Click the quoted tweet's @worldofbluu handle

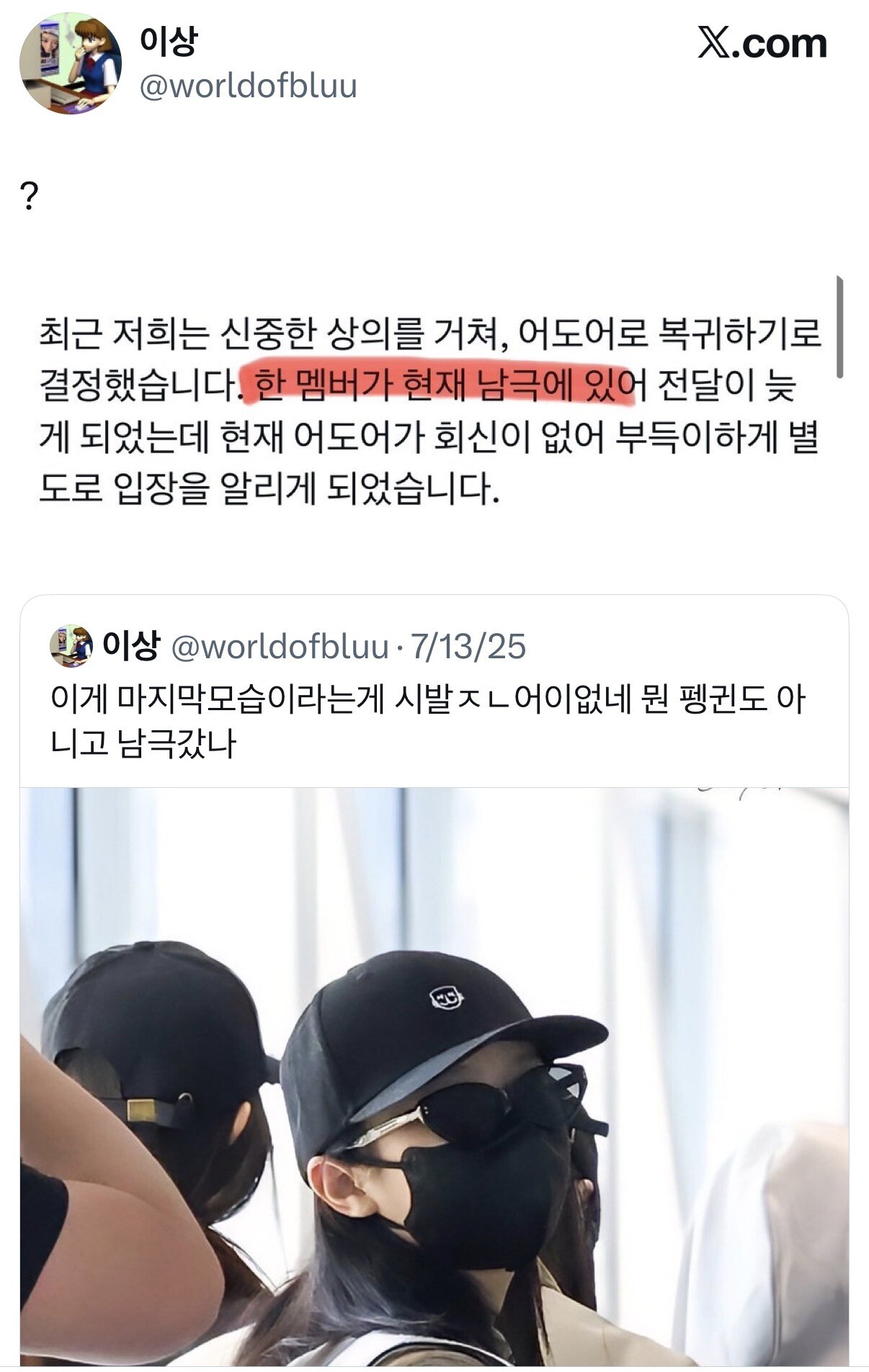280,647
